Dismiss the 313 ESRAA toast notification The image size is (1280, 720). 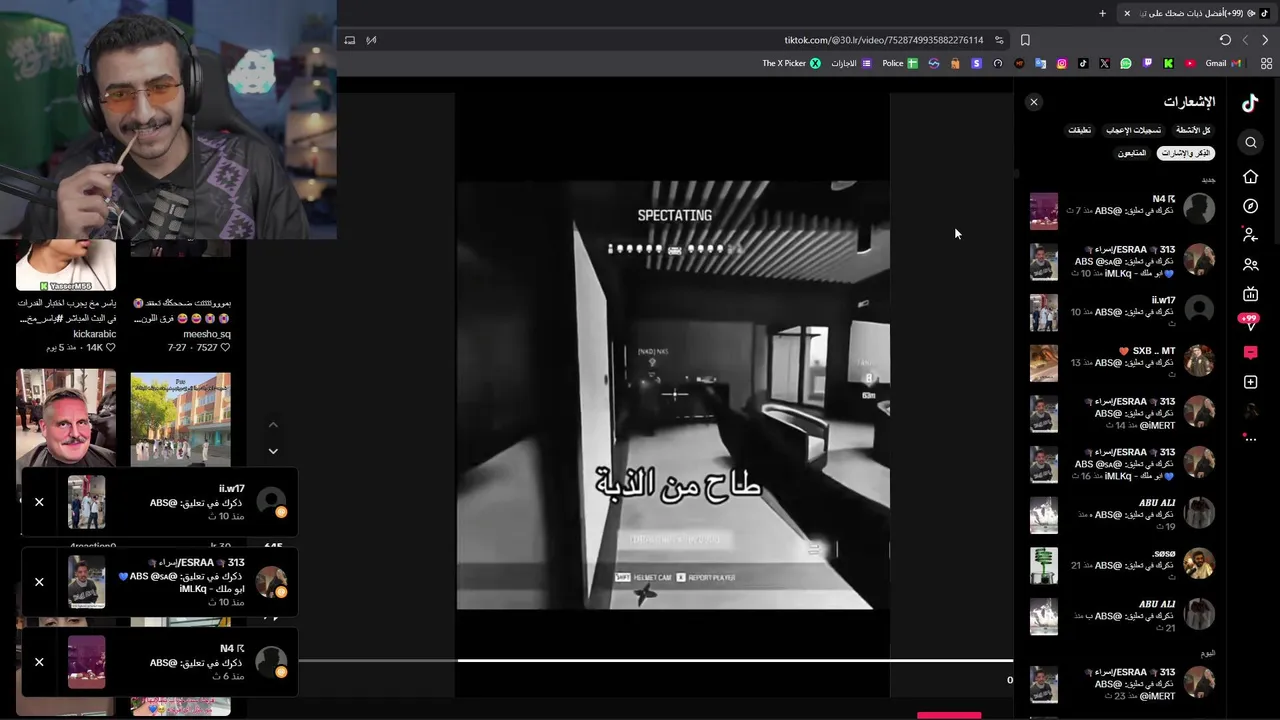(39, 582)
